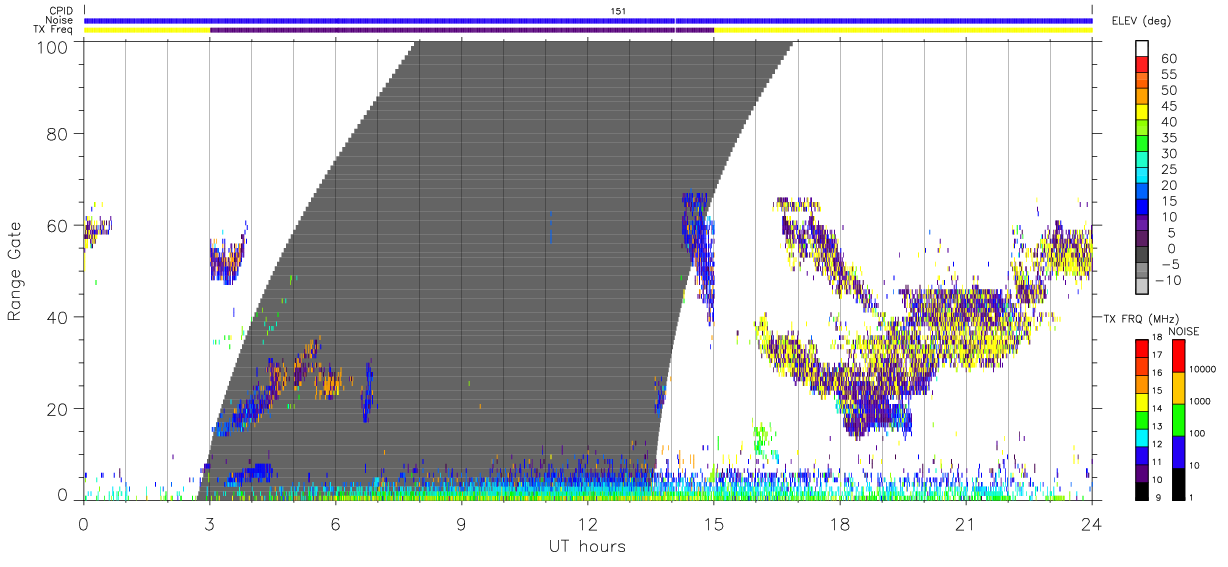1228x567 pixels.
Task: Click the x-axis tick label '21'
Action: click(x=965, y=524)
